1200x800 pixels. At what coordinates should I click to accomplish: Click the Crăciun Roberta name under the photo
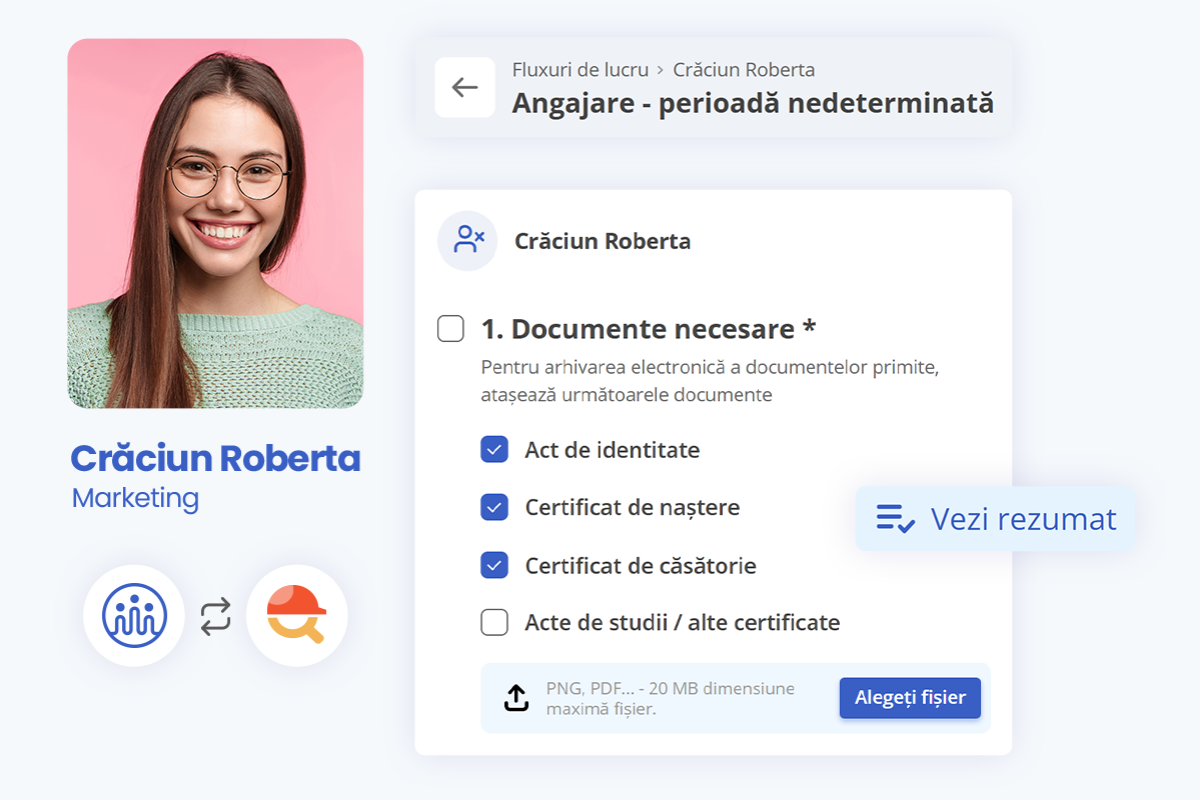point(215,459)
